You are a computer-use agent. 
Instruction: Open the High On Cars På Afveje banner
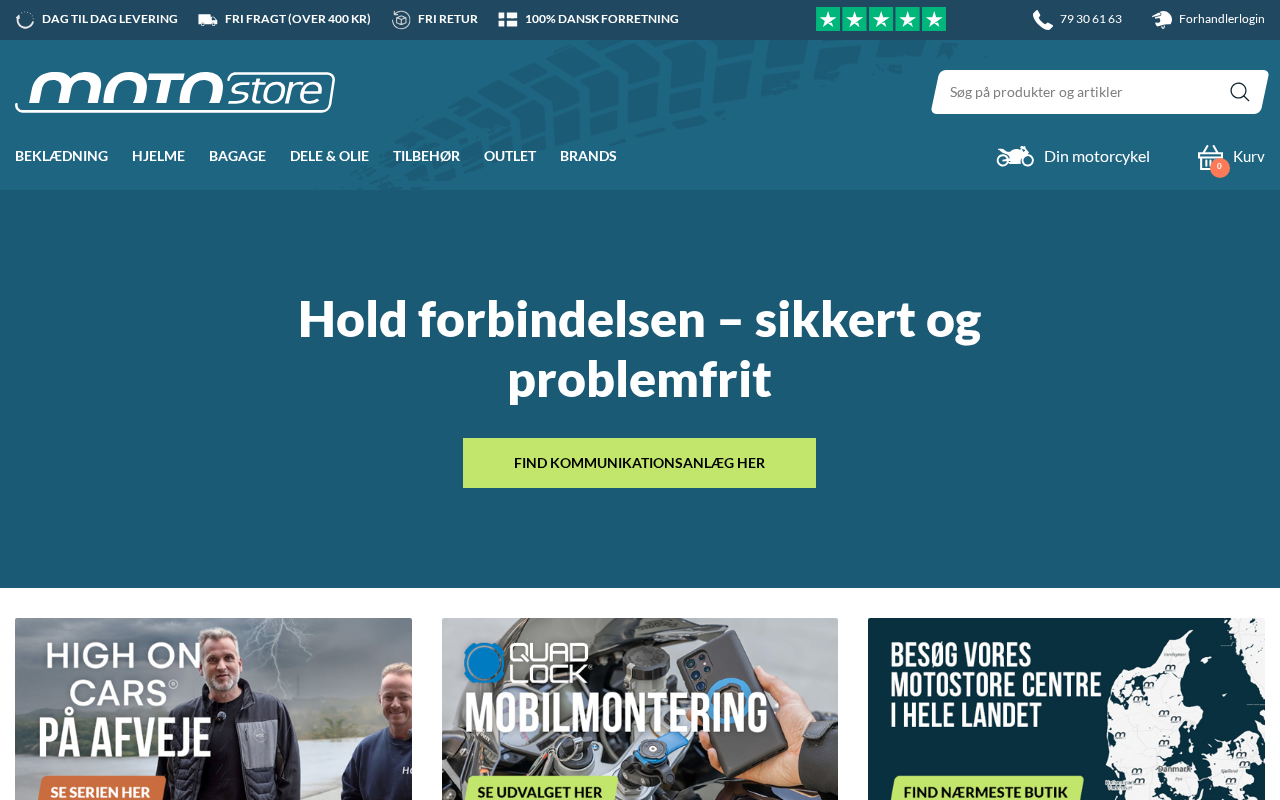coord(213,709)
